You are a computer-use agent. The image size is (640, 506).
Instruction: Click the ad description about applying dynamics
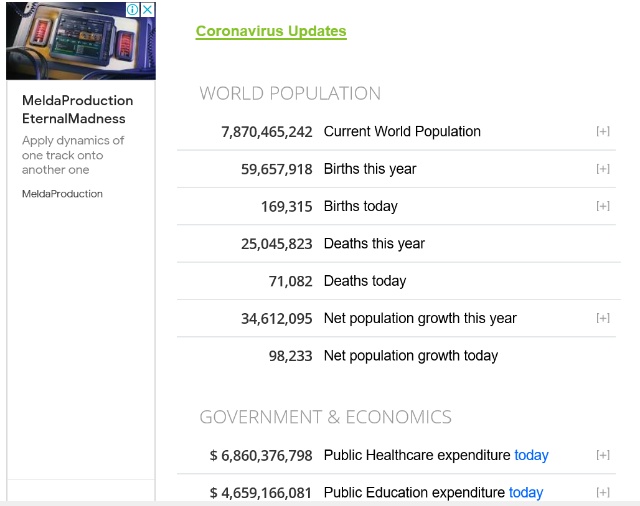click(73, 155)
